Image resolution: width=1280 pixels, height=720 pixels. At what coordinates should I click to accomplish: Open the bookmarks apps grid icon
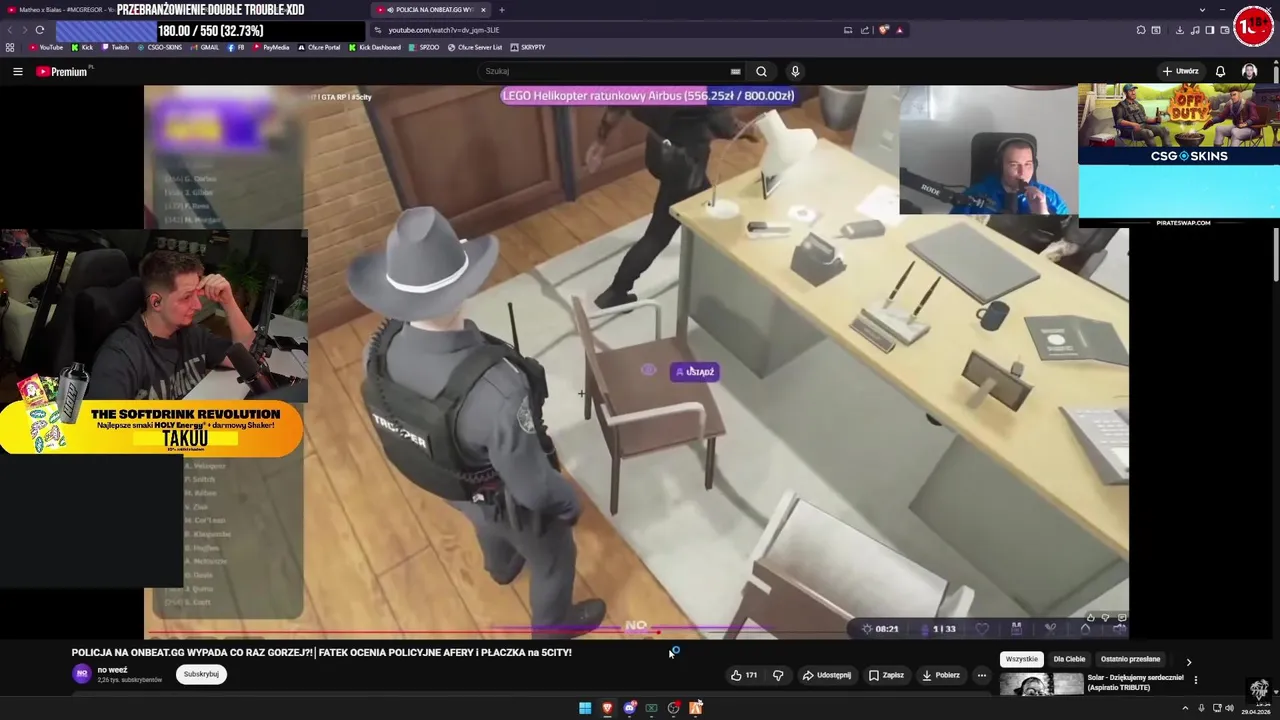[x=10, y=47]
